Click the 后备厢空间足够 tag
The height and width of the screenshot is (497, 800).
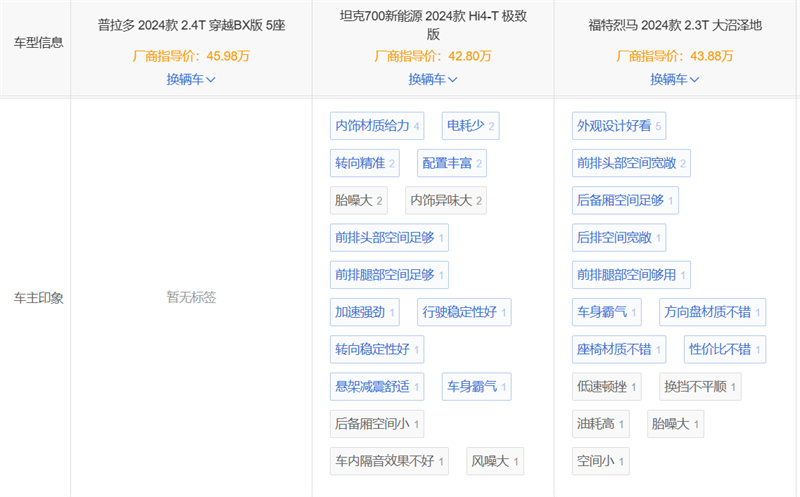click(625, 200)
